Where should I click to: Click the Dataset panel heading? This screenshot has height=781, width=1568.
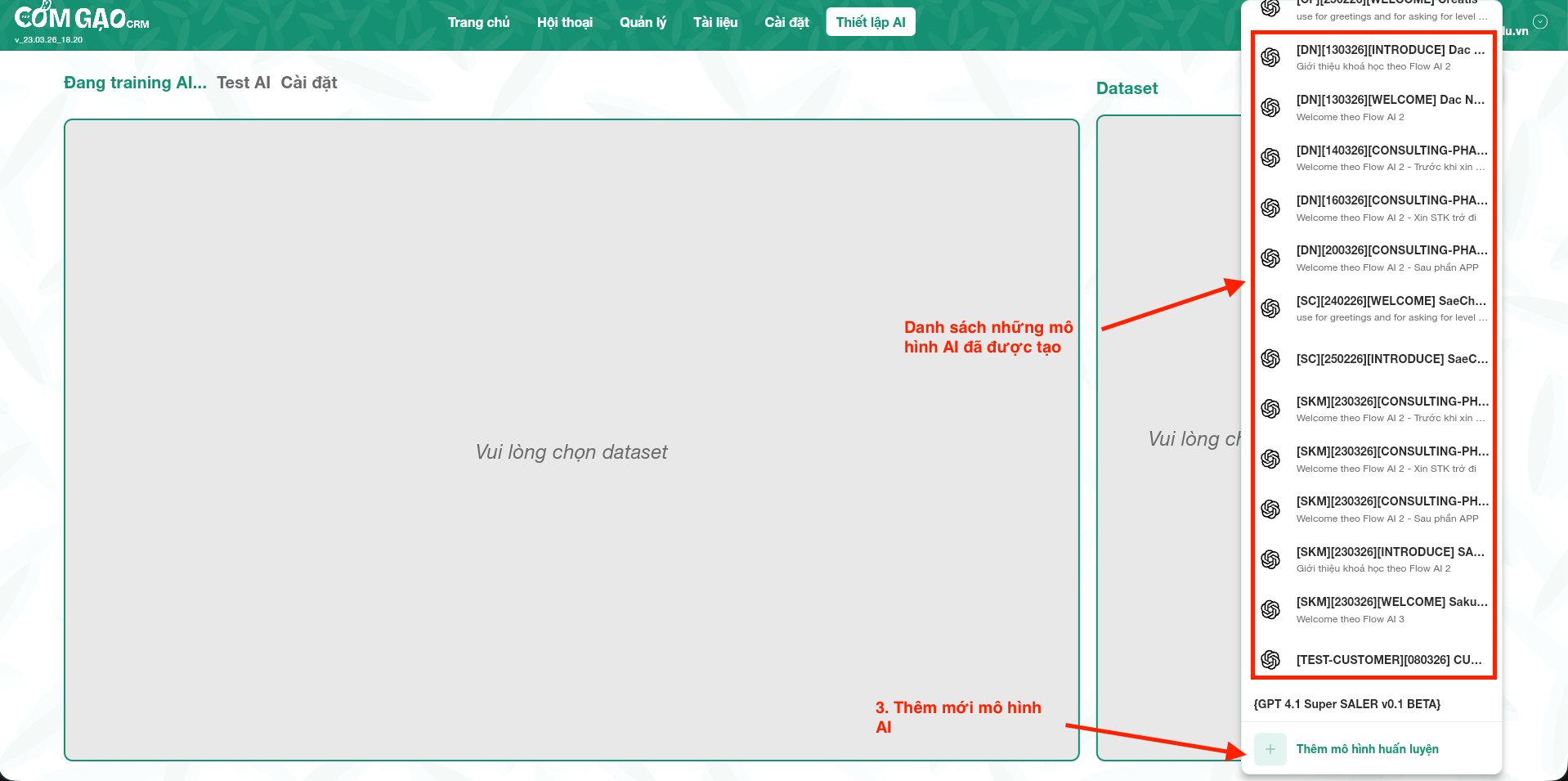tap(1127, 88)
